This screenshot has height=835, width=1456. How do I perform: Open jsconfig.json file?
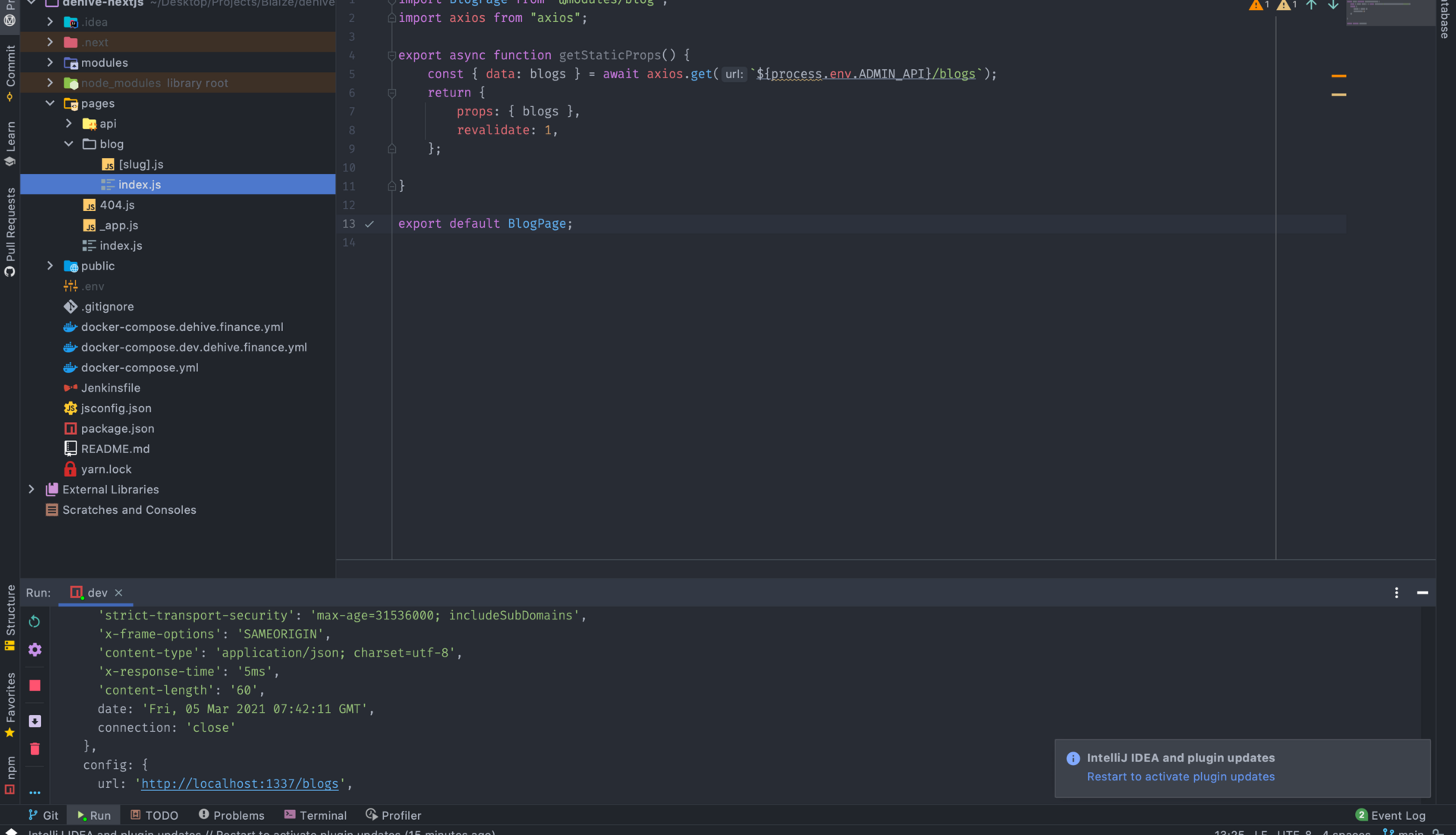click(116, 408)
